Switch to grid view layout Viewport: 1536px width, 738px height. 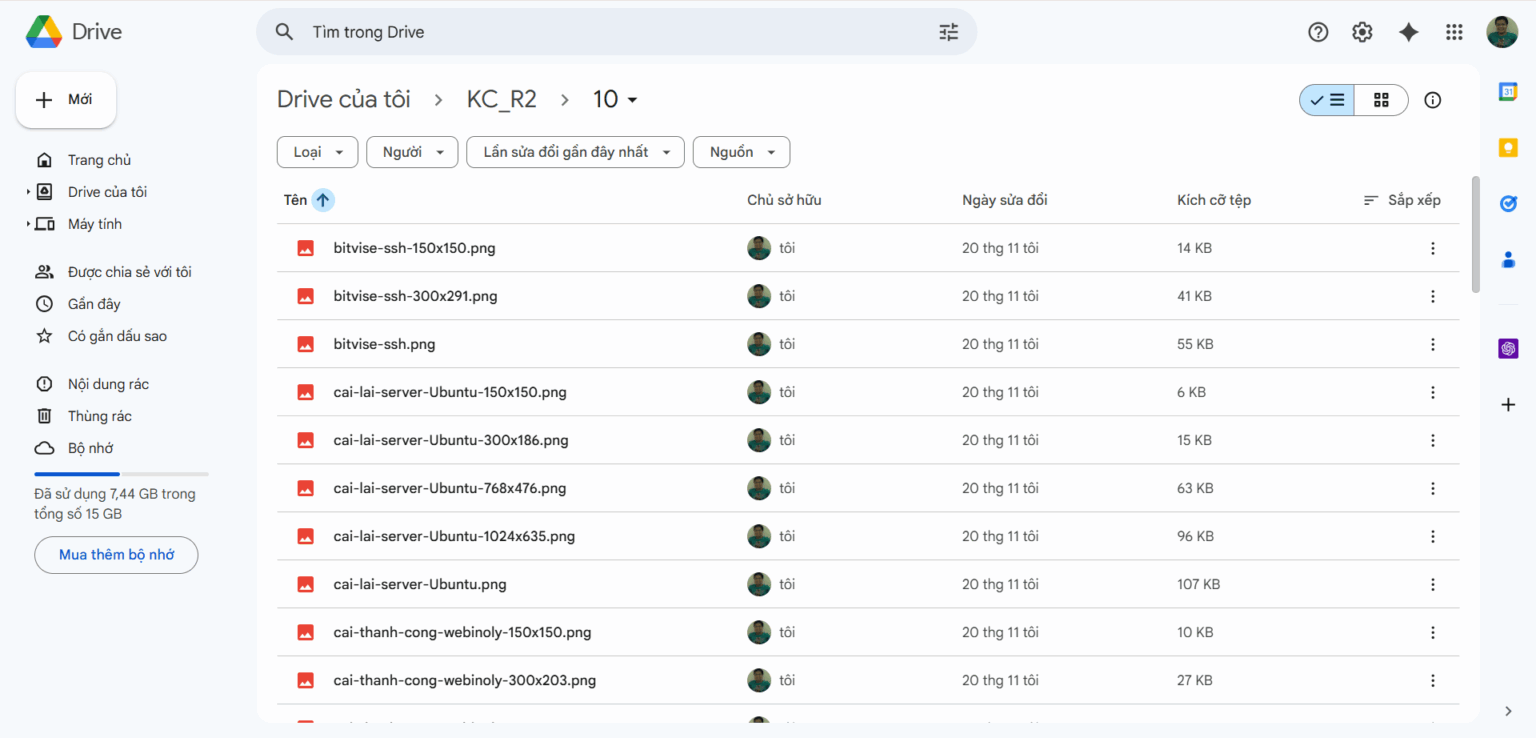pyautogui.click(x=1381, y=100)
